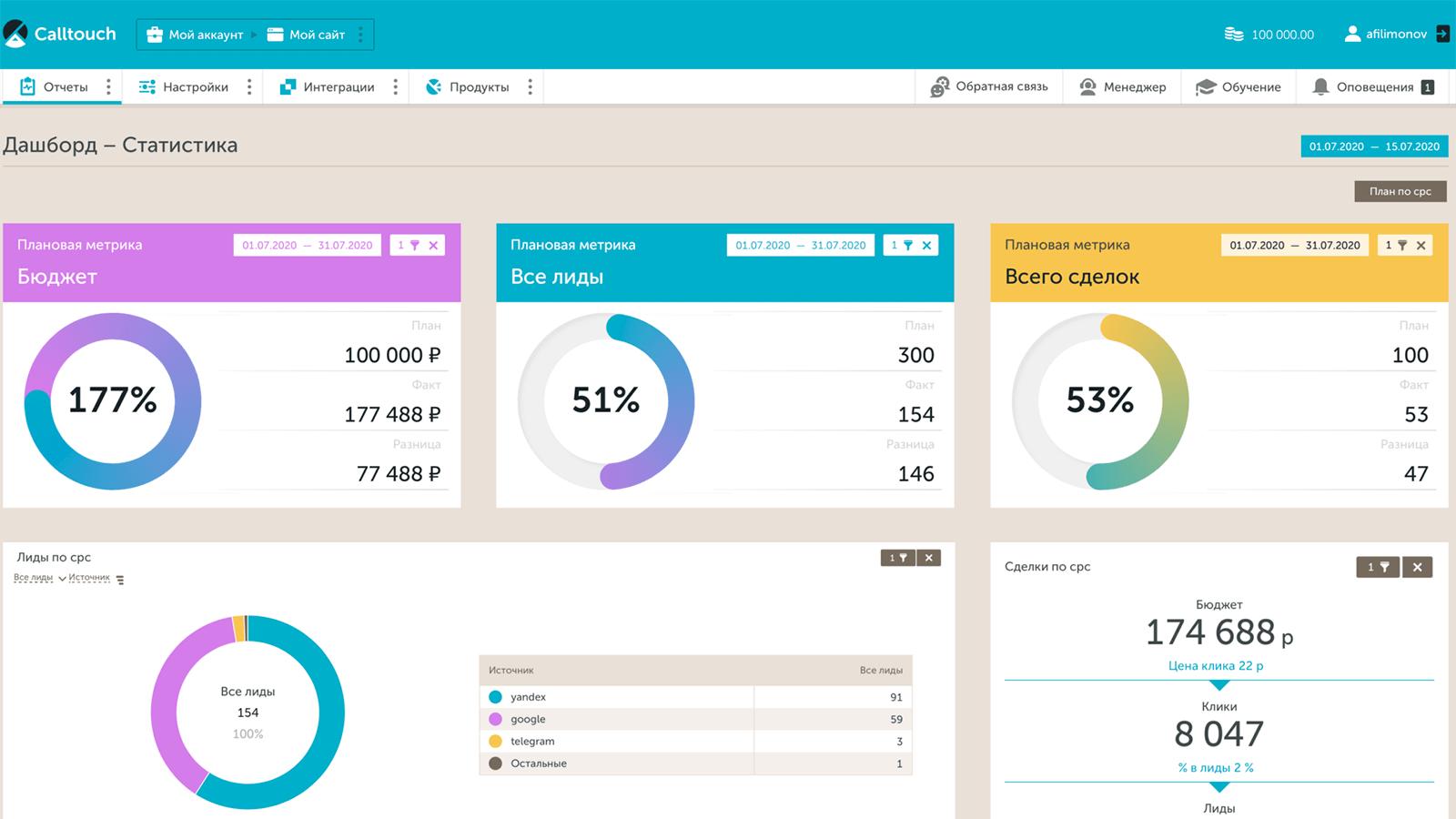This screenshot has height=819, width=1456.
Task: Expand the three-dot menu next to Продукты
Action: pos(530,87)
